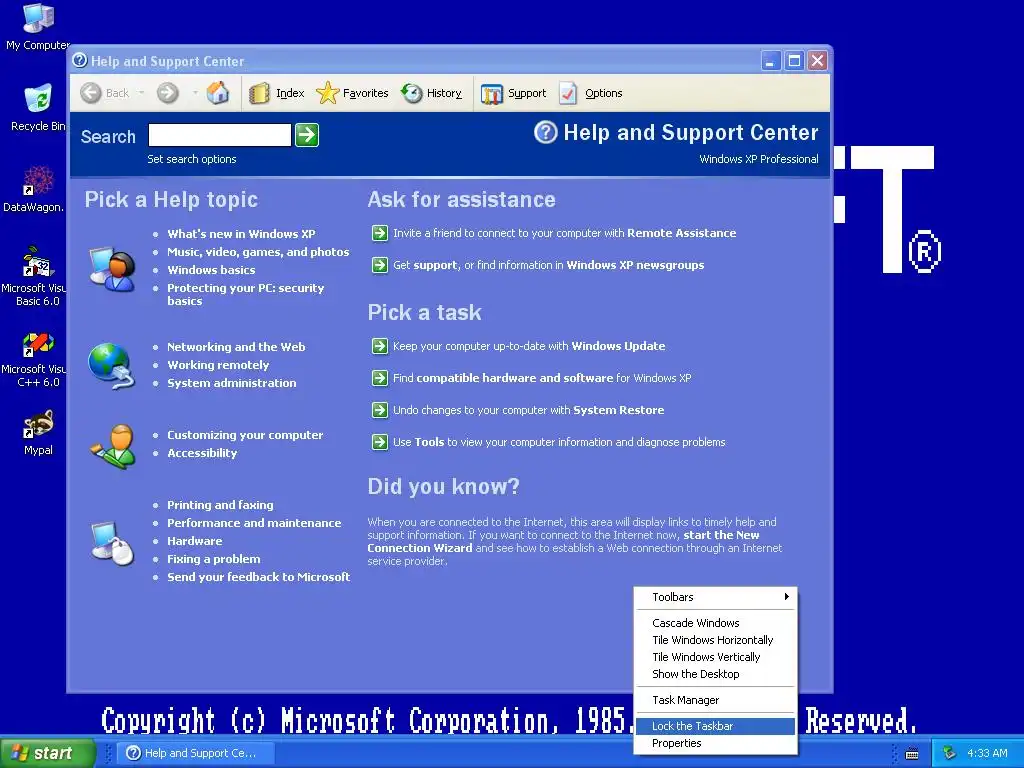Open Hardware help topic
The height and width of the screenshot is (768, 1024).
(195, 541)
